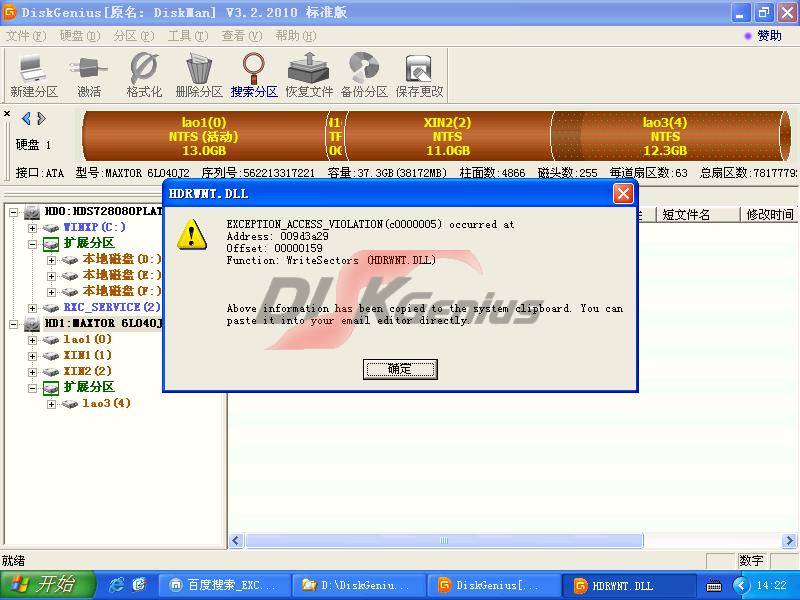Open the 硬盘(D) menu
800x600 pixels.
(x=80, y=36)
